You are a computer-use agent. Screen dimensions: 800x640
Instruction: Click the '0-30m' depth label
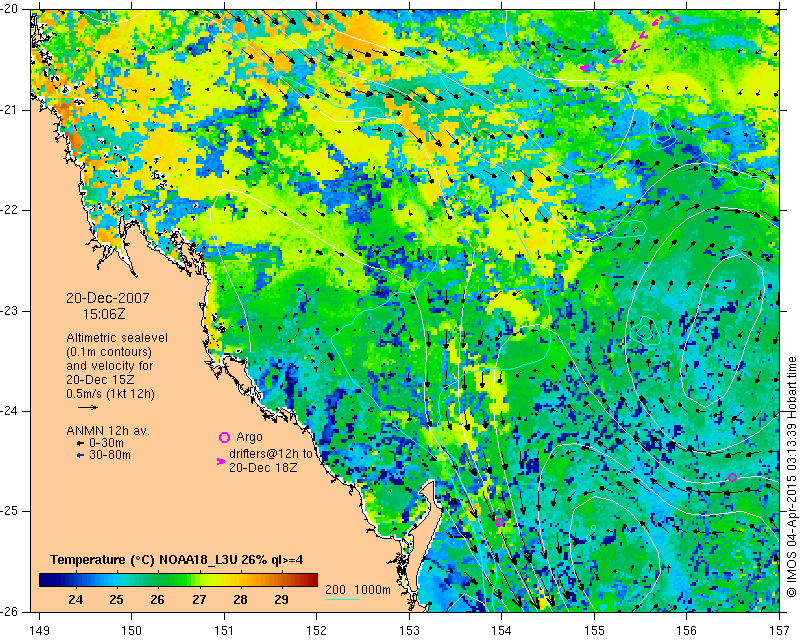coord(106,443)
